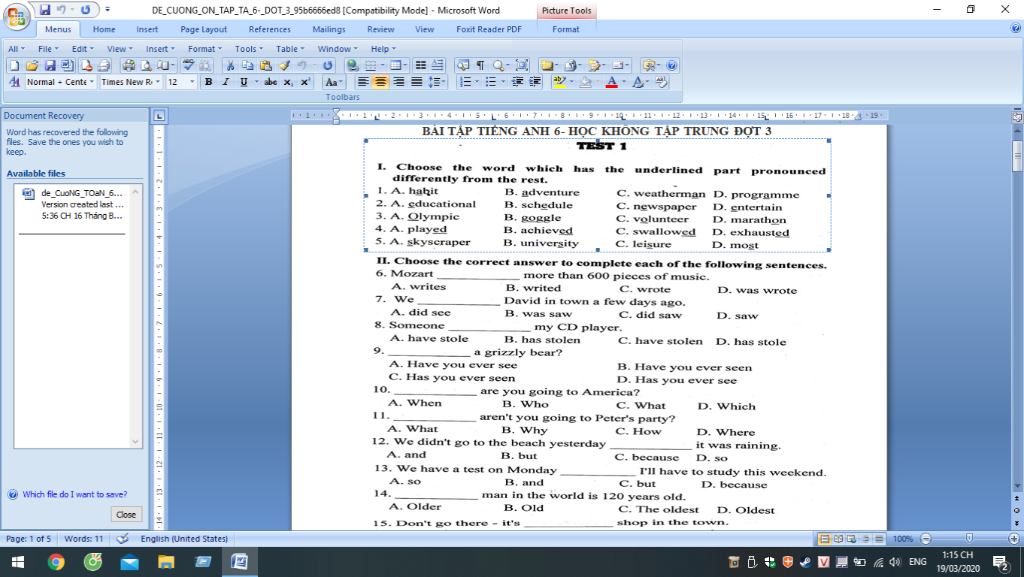Switch to the Page Layout tab
The image size is (1024, 577).
coord(204,29)
